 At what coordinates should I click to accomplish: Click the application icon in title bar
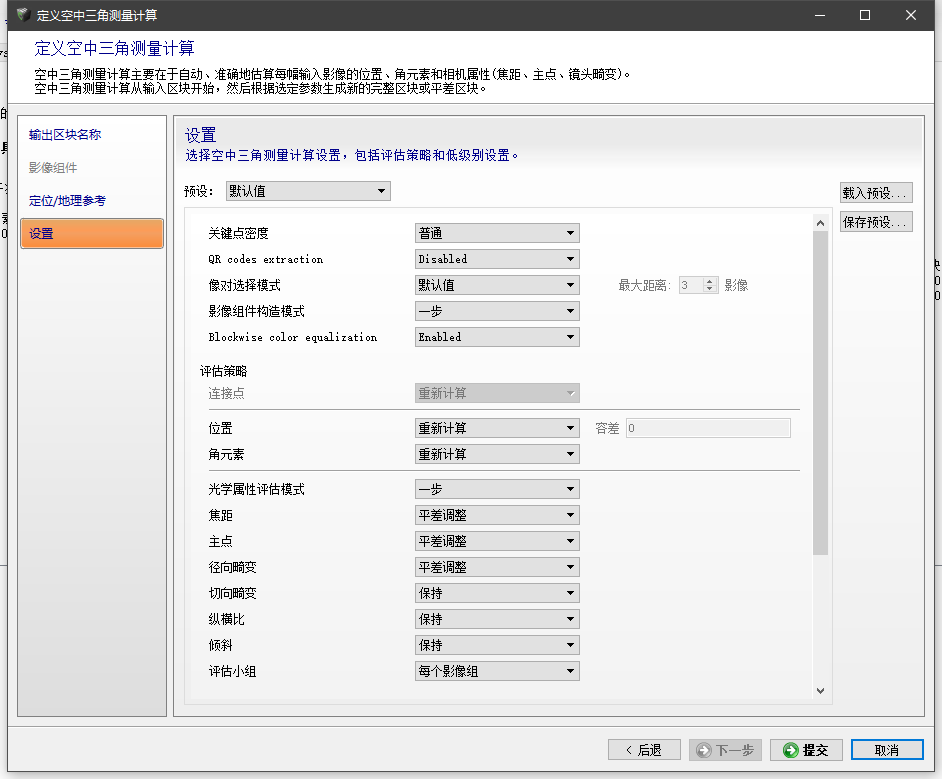[x=21, y=15]
